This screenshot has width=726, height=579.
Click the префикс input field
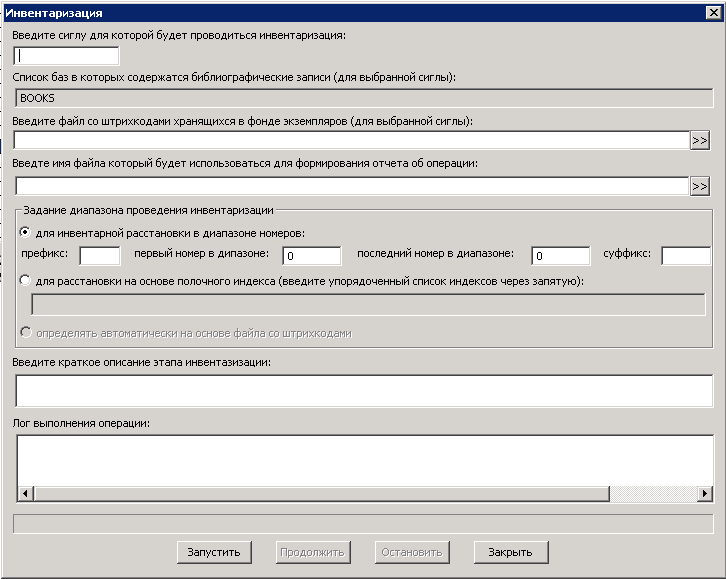pos(99,256)
